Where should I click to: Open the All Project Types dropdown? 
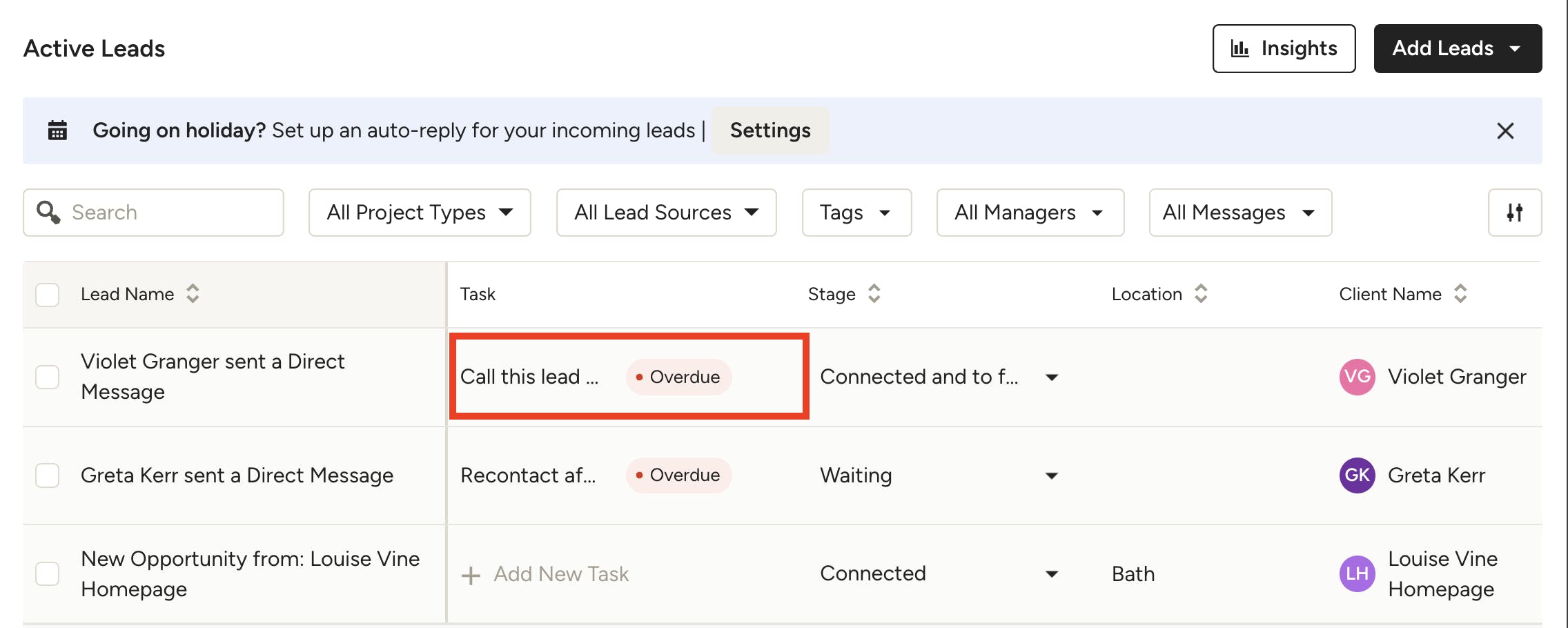(420, 213)
